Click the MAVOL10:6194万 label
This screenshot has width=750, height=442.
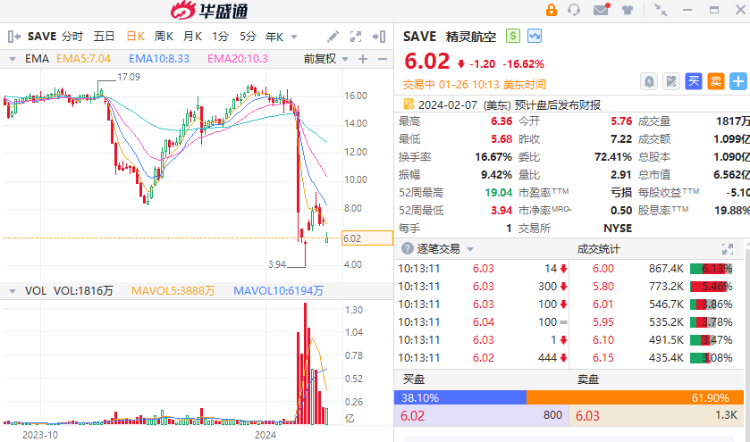point(278,291)
